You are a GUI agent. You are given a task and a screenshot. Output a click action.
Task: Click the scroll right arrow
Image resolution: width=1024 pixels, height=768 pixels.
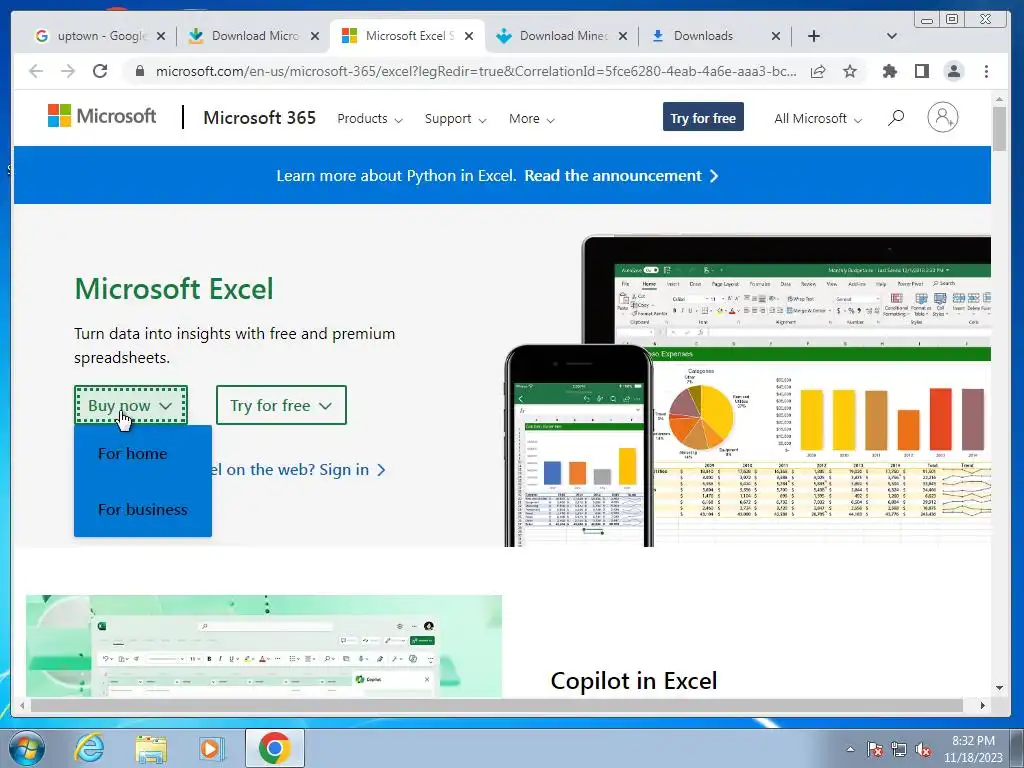point(982,705)
